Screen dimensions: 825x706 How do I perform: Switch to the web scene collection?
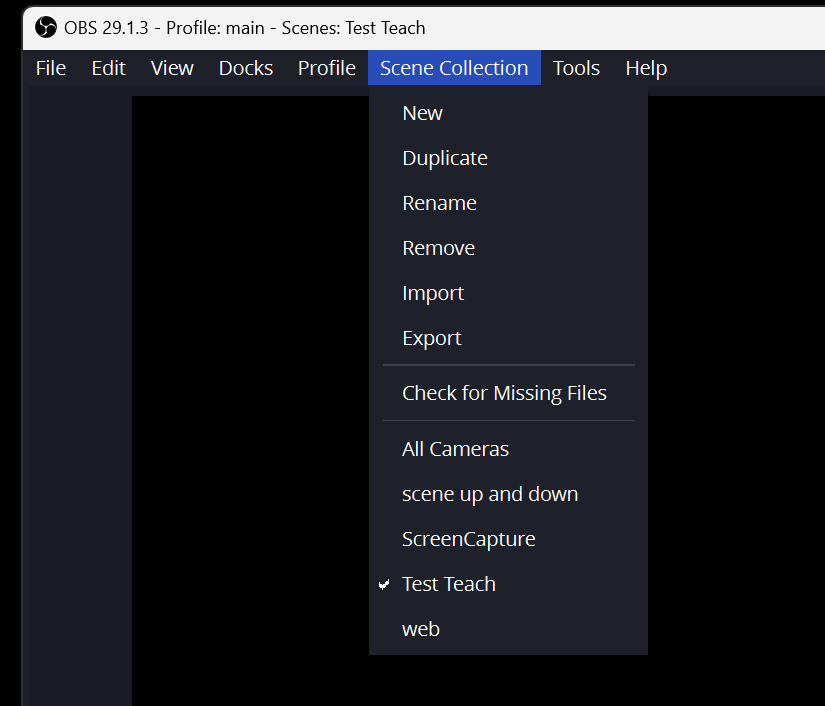coord(508,629)
